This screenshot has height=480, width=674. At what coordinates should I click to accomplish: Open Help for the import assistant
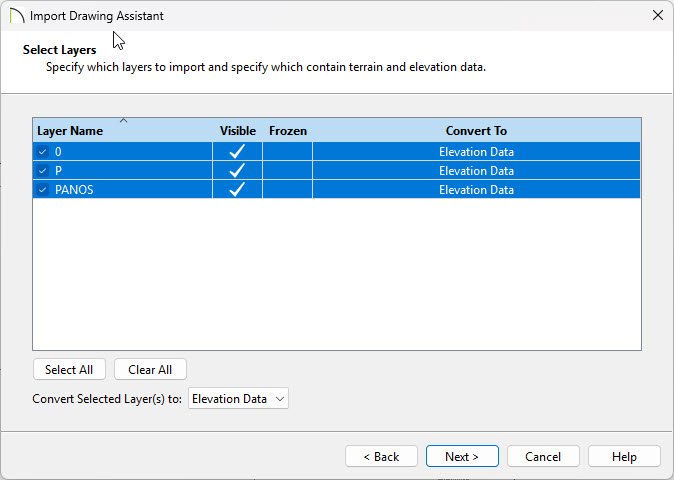[x=624, y=456]
